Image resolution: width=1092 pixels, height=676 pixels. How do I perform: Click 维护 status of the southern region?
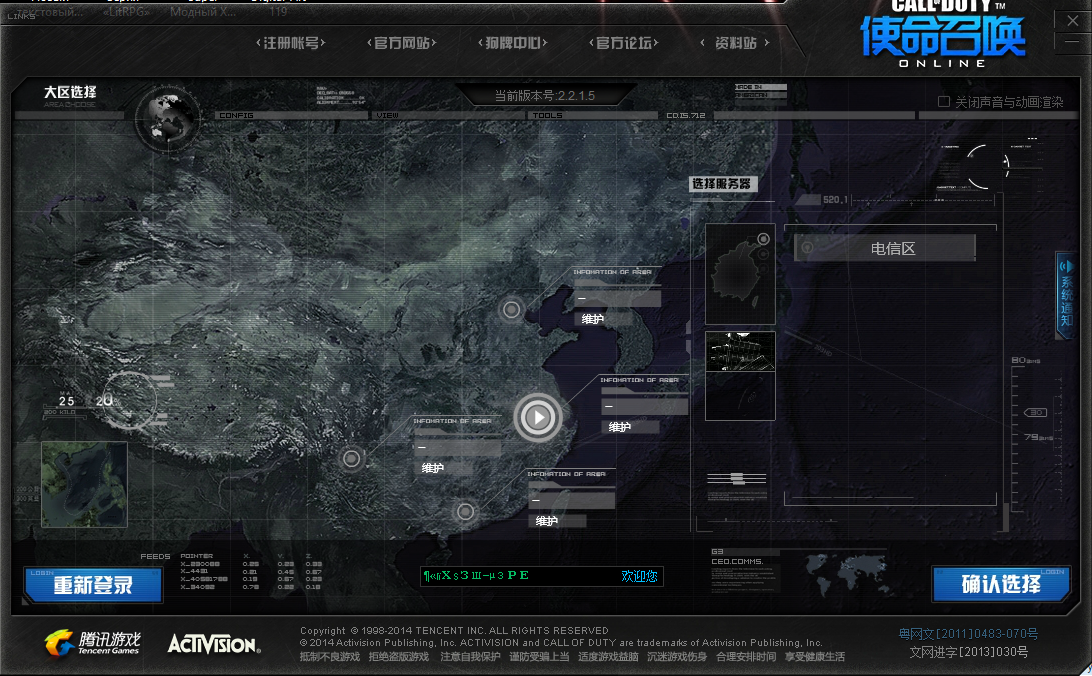coord(547,521)
